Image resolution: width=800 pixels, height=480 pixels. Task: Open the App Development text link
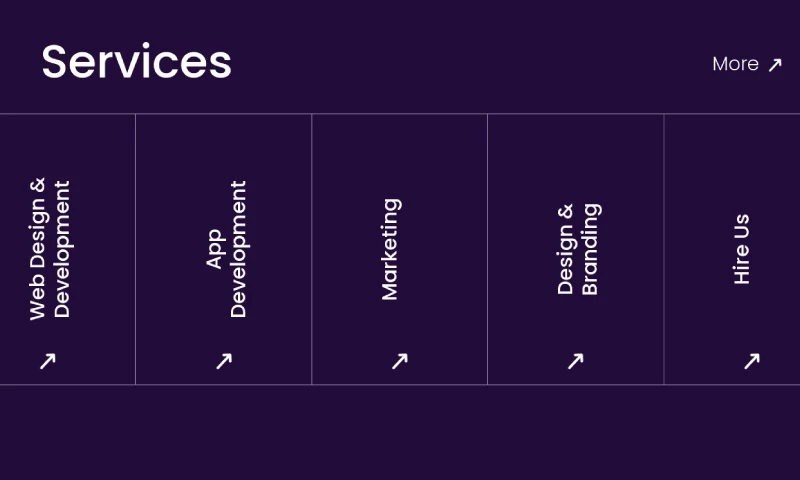pyautogui.click(x=226, y=249)
